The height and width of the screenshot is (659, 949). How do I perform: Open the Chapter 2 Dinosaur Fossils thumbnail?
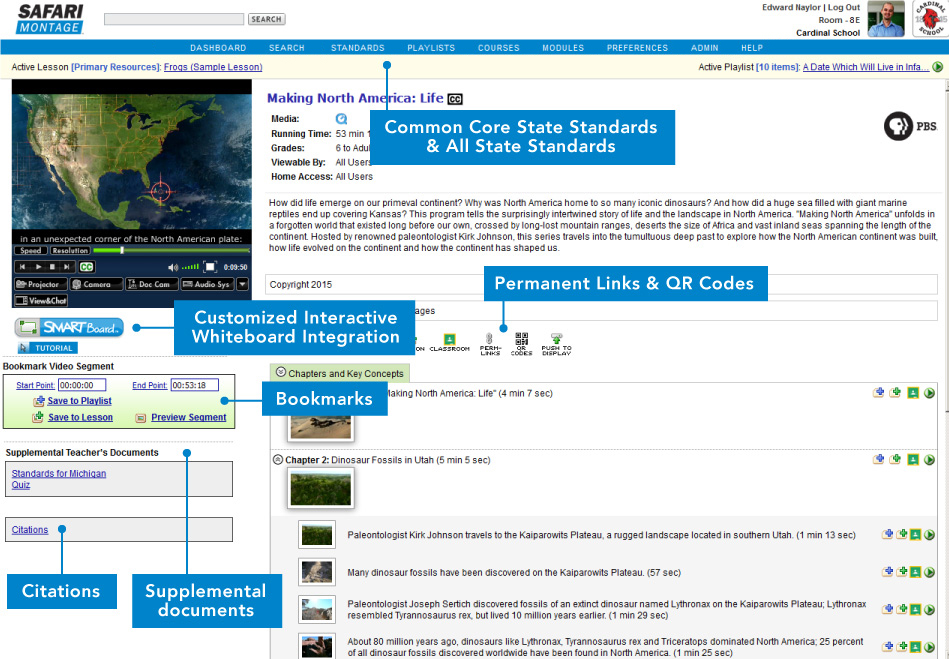[320, 488]
